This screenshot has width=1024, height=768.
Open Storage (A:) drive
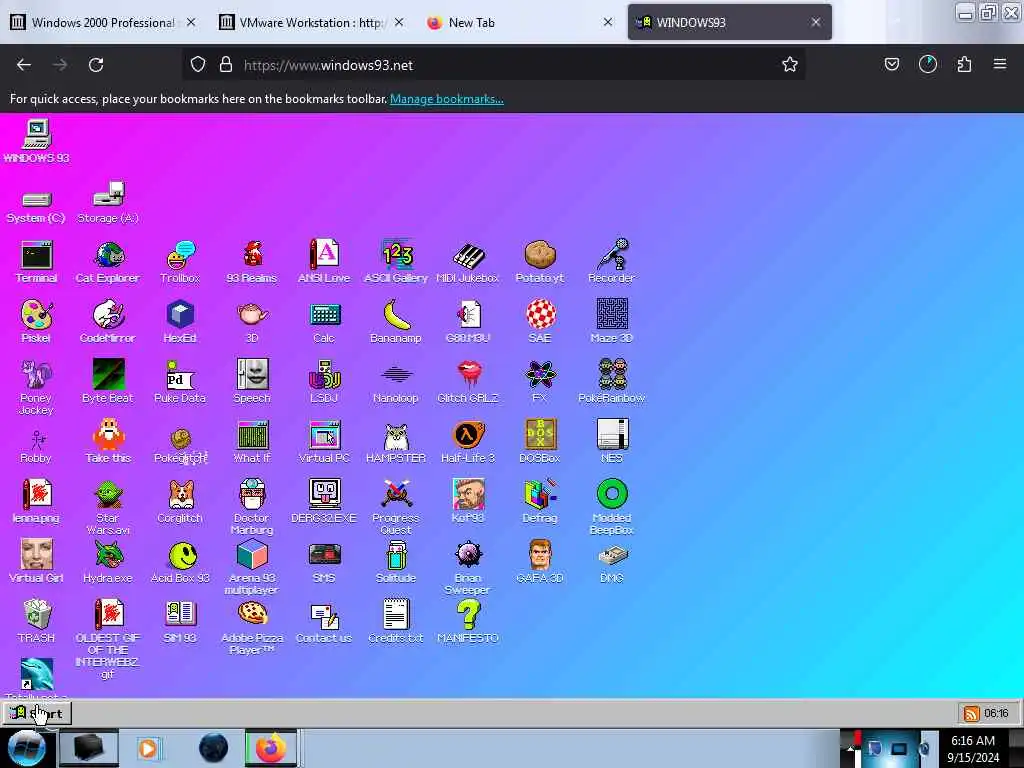tap(108, 202)
